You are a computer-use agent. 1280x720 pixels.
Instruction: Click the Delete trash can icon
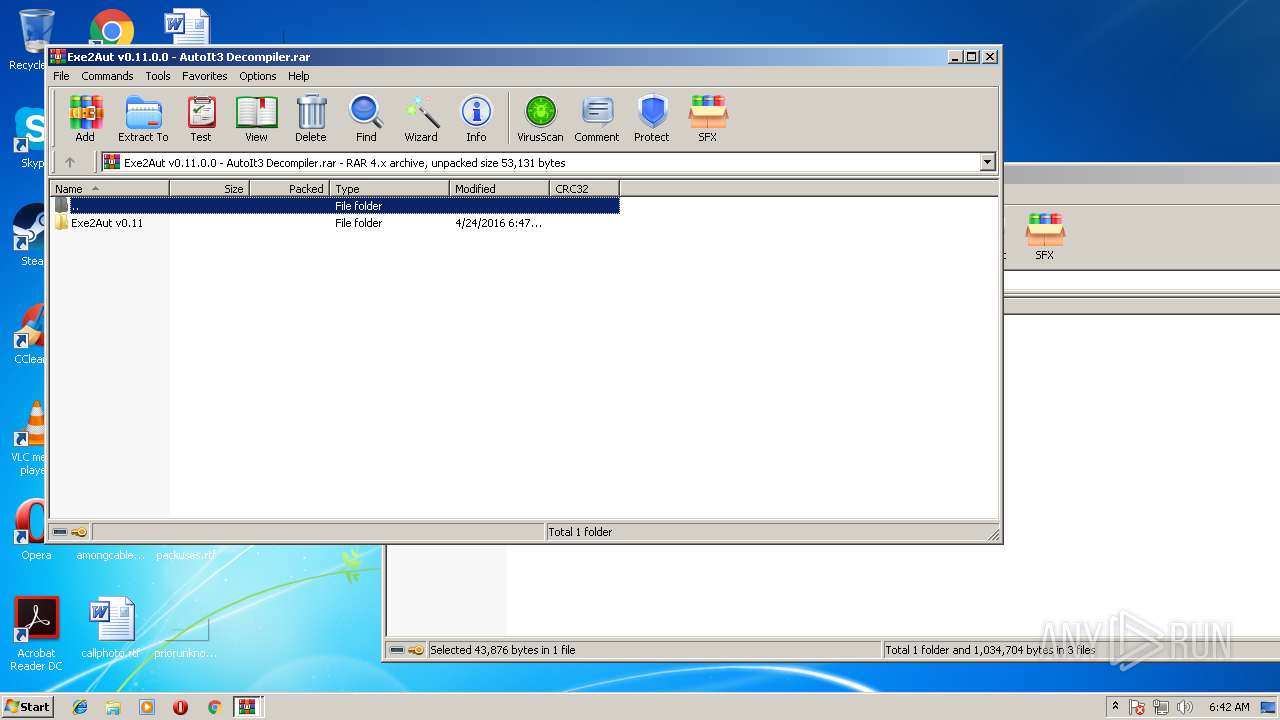311,119
